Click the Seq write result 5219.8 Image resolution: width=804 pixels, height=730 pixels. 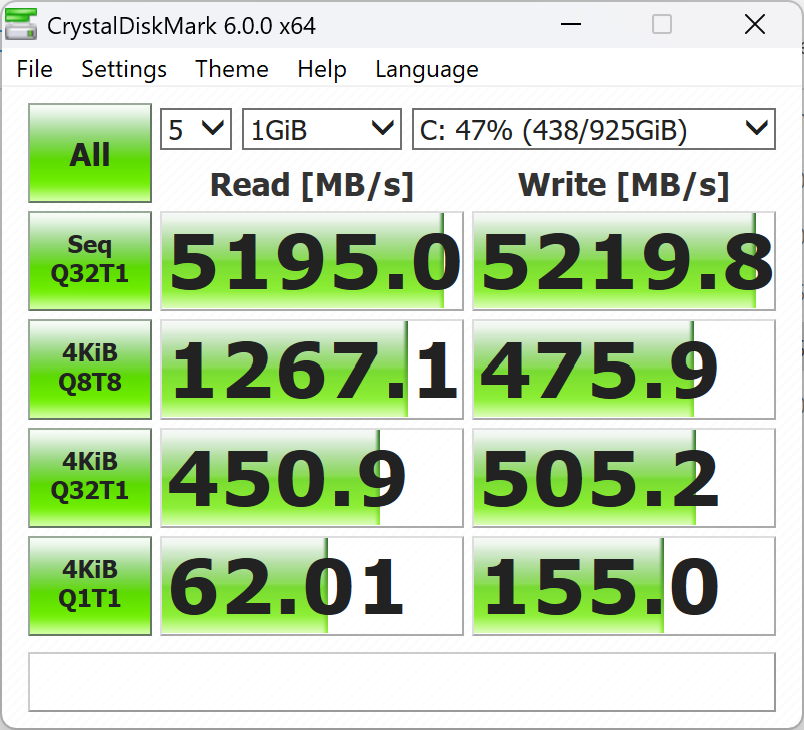(624, 260)
